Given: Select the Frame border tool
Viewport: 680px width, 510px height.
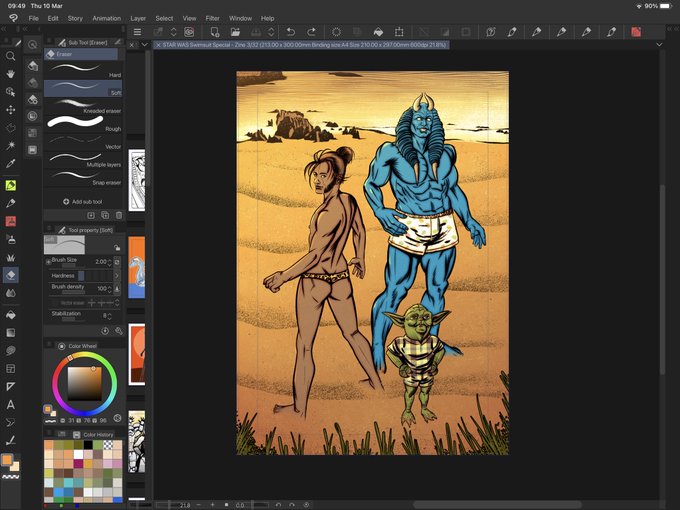Looking at the screenshot, I should point(10,369).
